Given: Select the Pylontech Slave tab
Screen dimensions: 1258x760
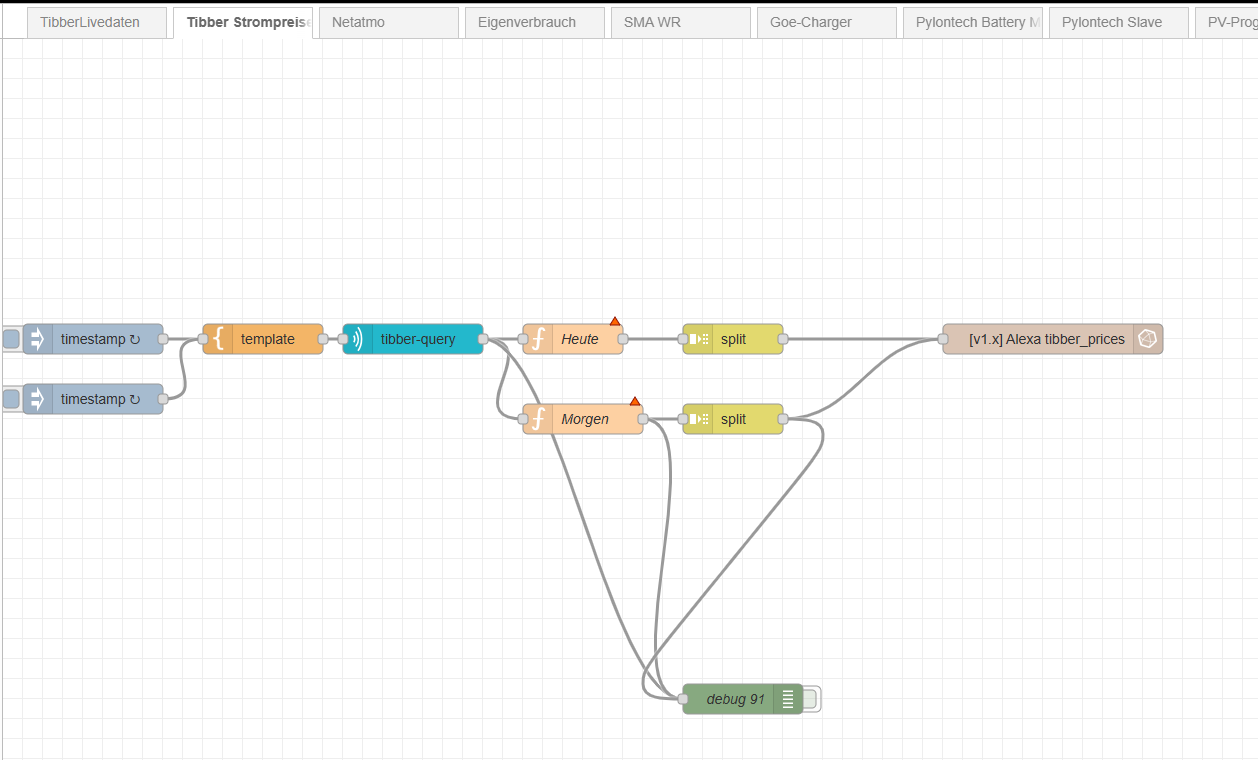Looking at the screenshot, I should (x=1118, y=22).
